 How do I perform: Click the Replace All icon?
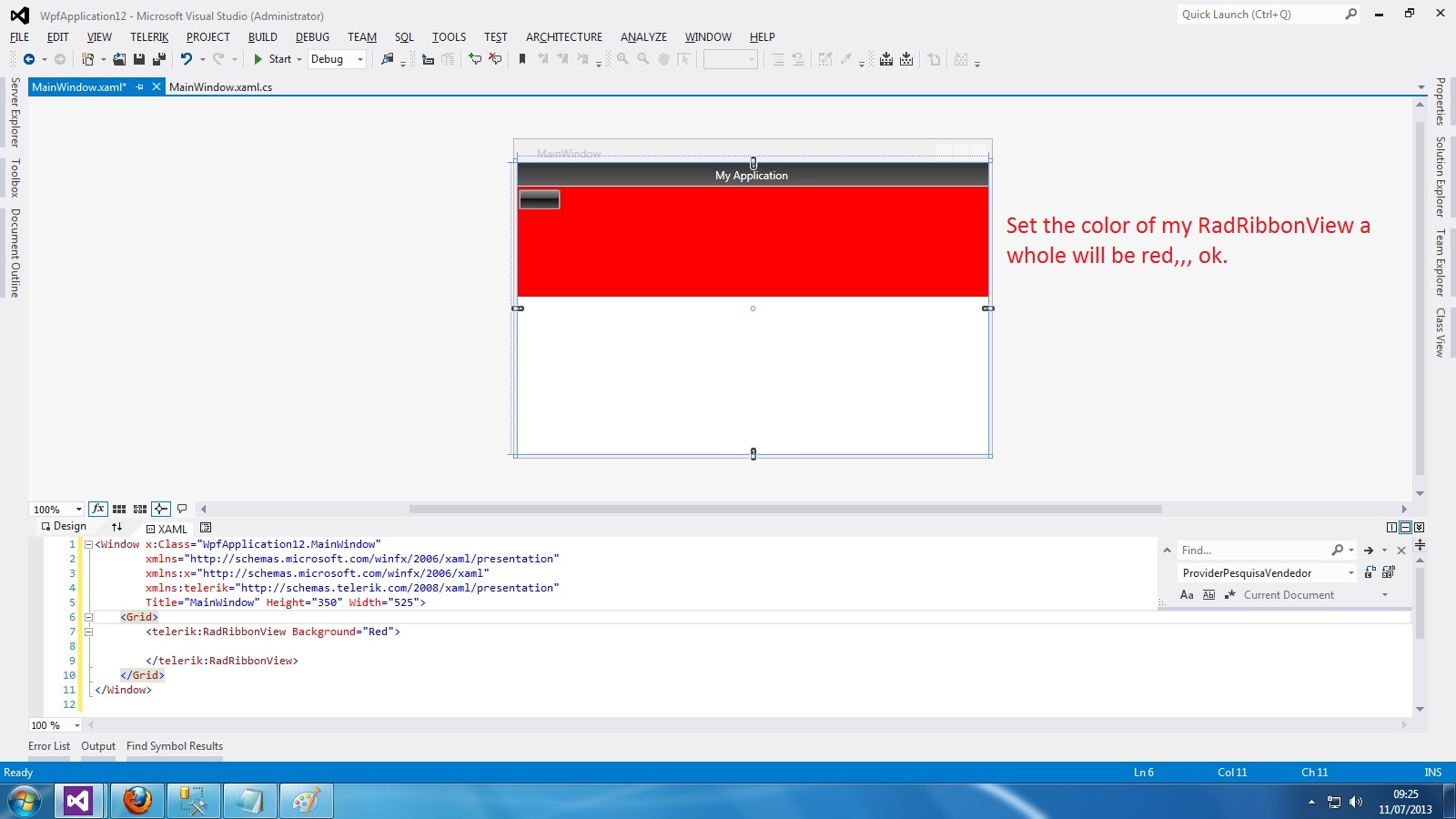1389,572
